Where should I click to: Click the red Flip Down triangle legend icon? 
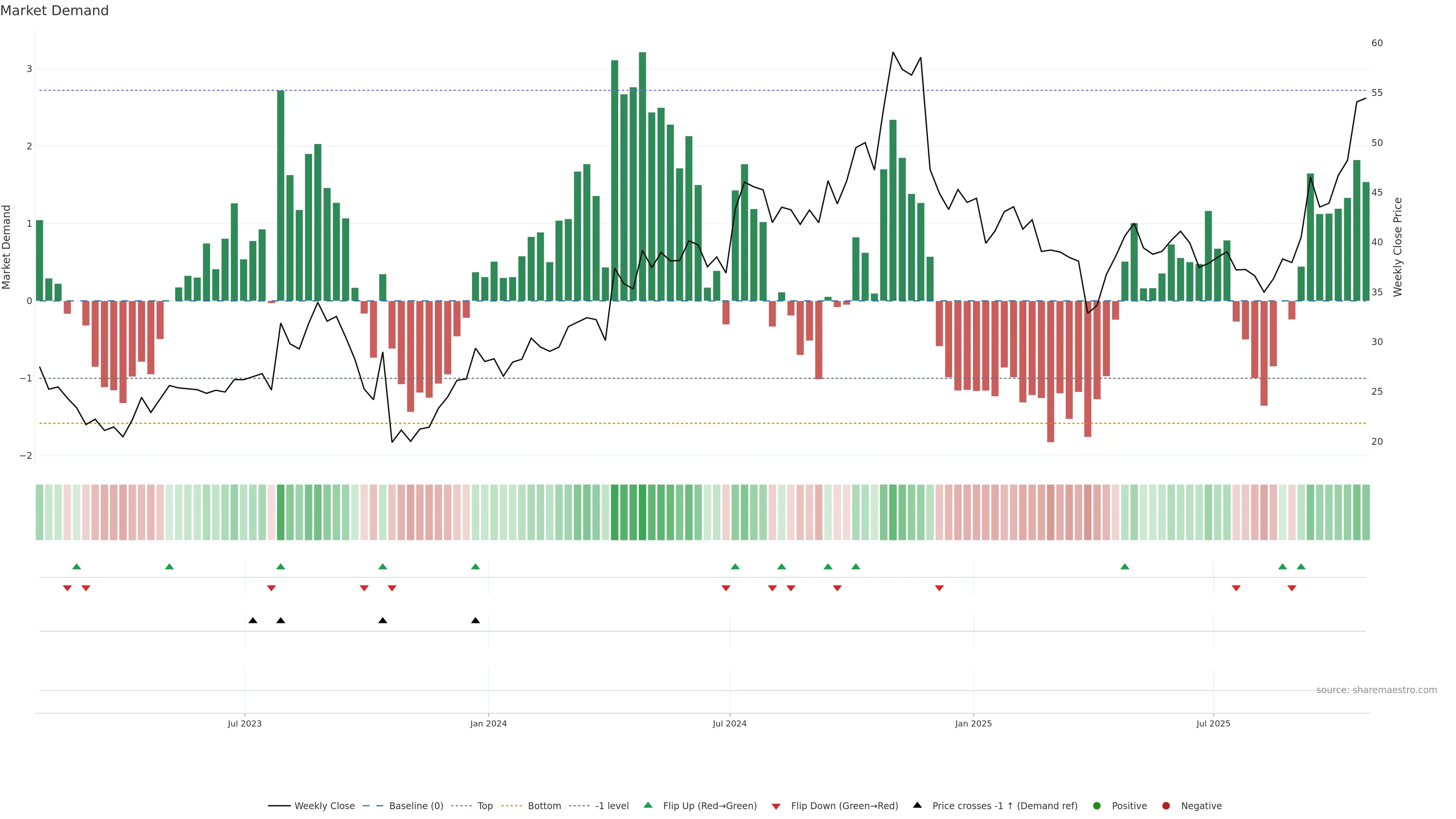[x=776, y=806]
